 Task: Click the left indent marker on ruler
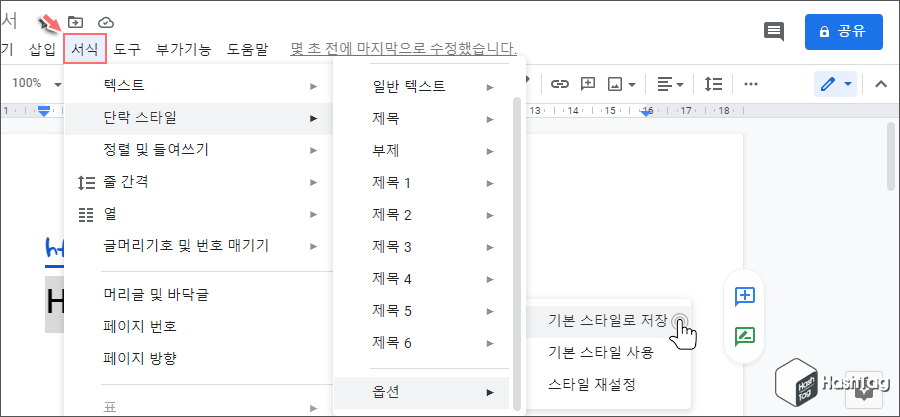44,111
